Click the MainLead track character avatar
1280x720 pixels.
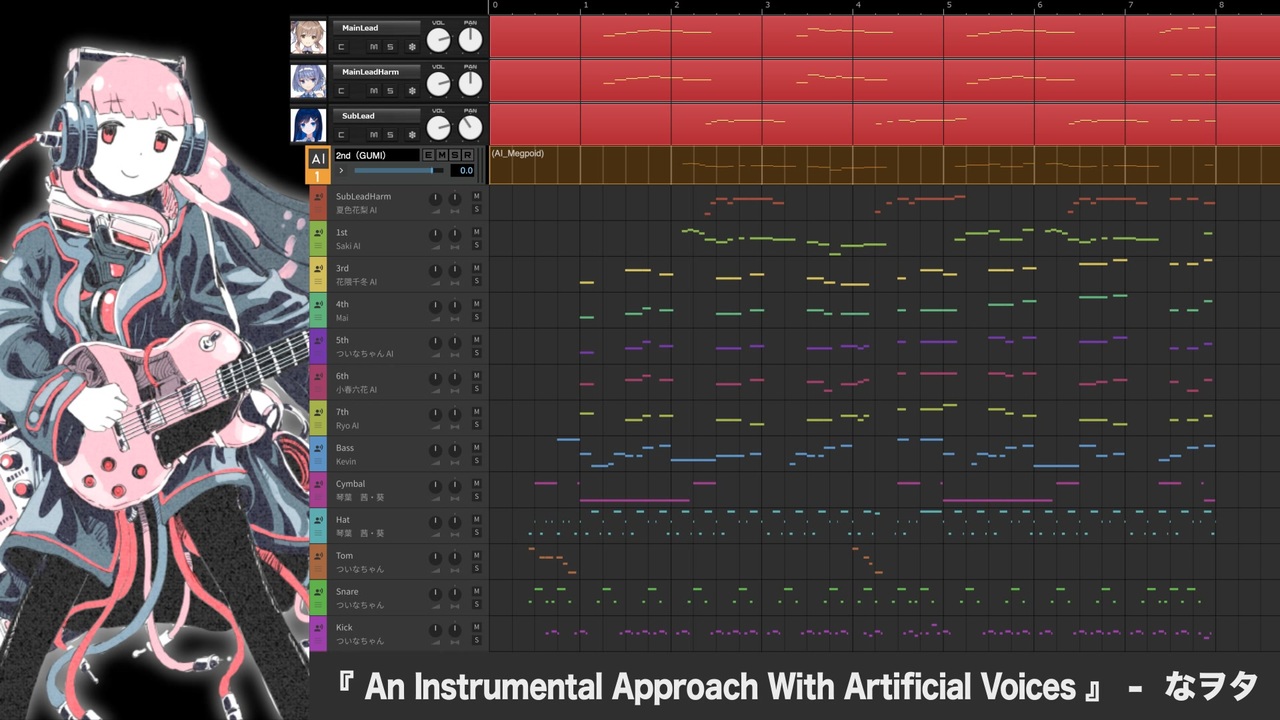(308, 37)
